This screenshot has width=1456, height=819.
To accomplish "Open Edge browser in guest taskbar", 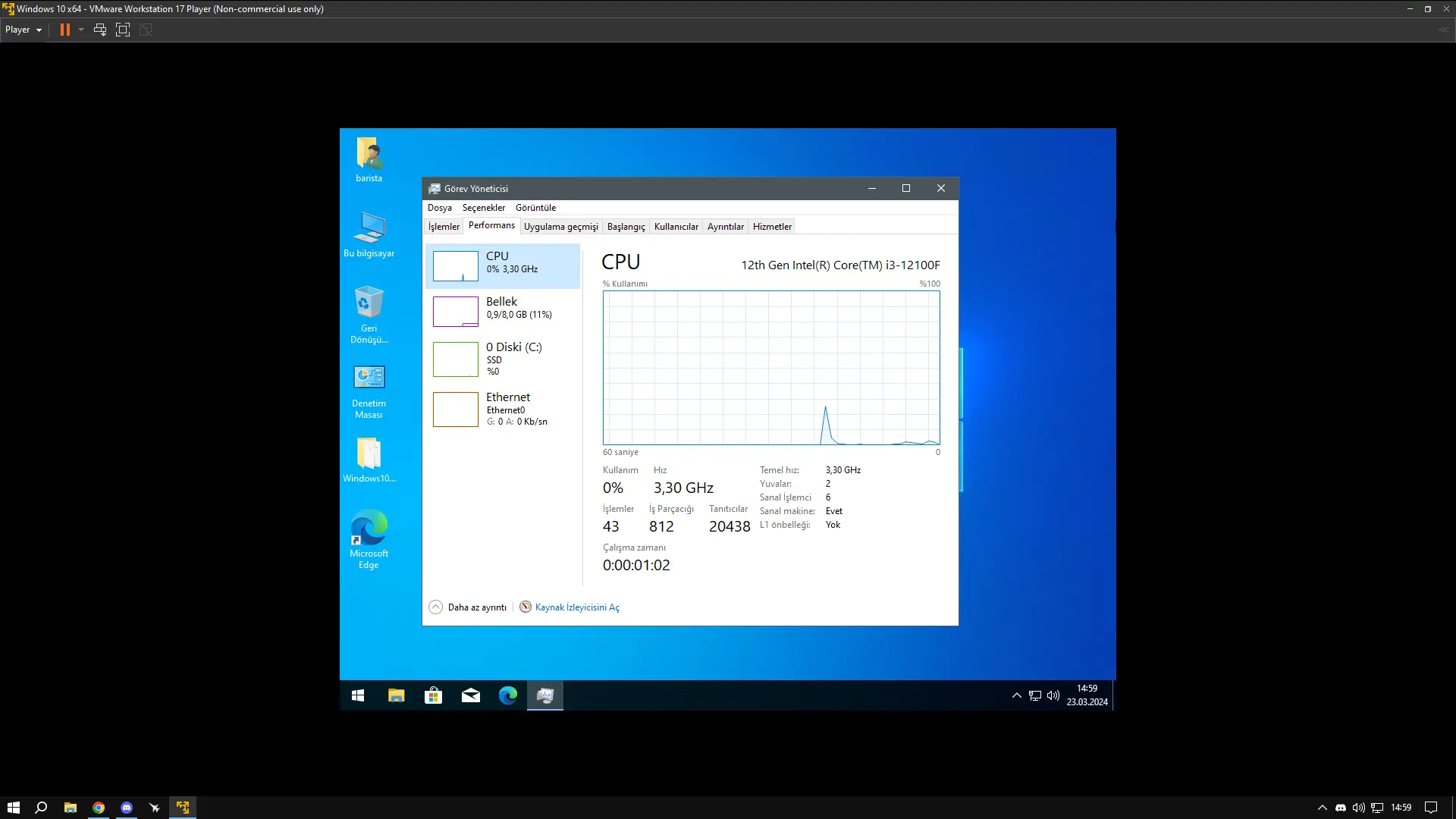I will pyautogui.click(x=508, y=695).
